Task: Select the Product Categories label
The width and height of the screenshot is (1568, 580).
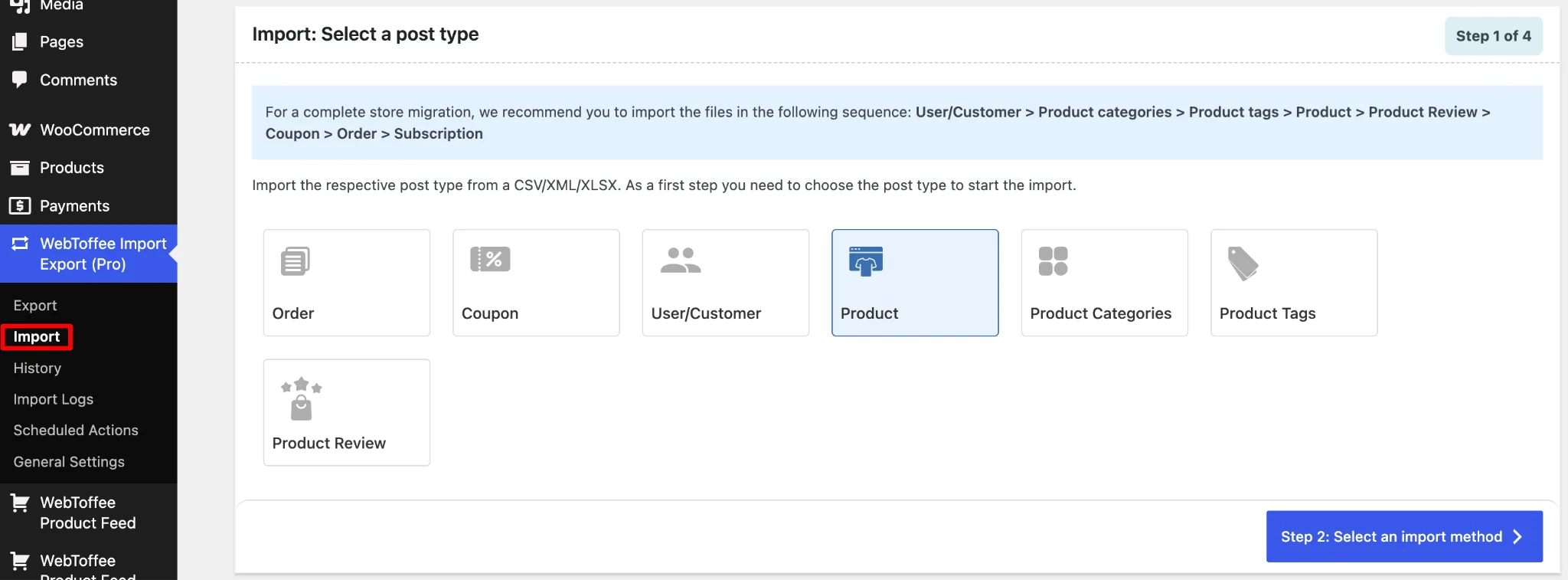Action: pyautogui.click(x=1100, y=313)
